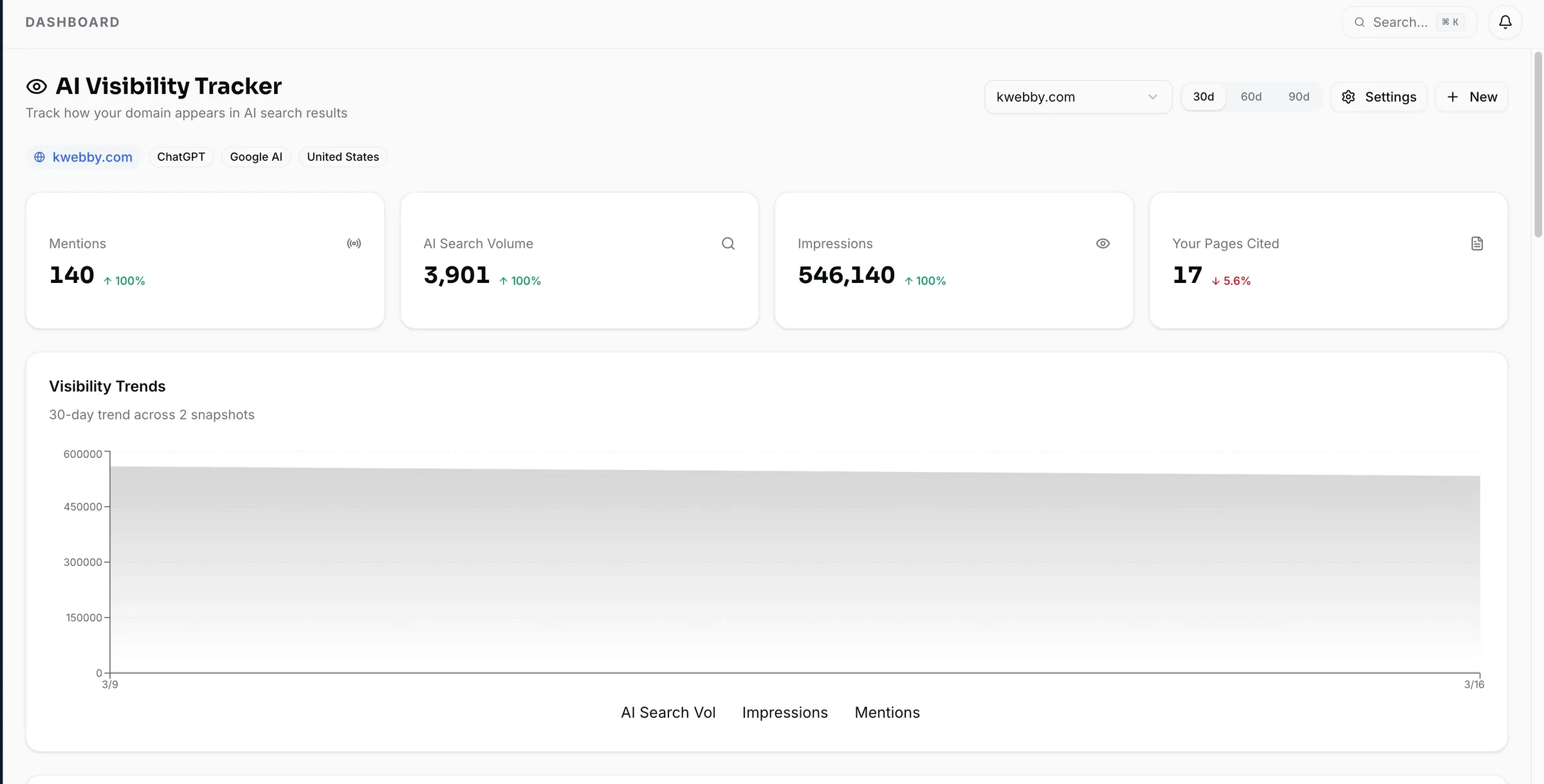Select the ChatGPT filter tag
This screenshot has height=784, width=1544.
(x=181, y=157)
